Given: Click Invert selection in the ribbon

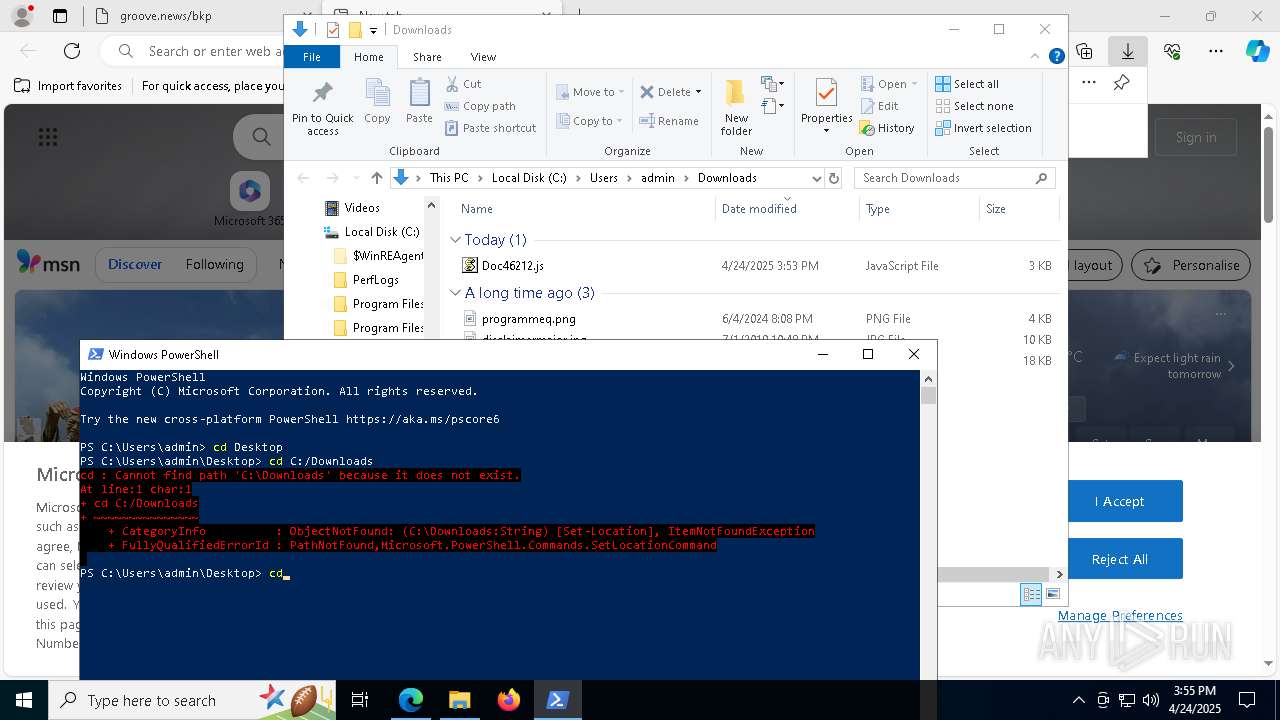Looking at the screenshot, I should pyautogui.click(x=983, y=128).
